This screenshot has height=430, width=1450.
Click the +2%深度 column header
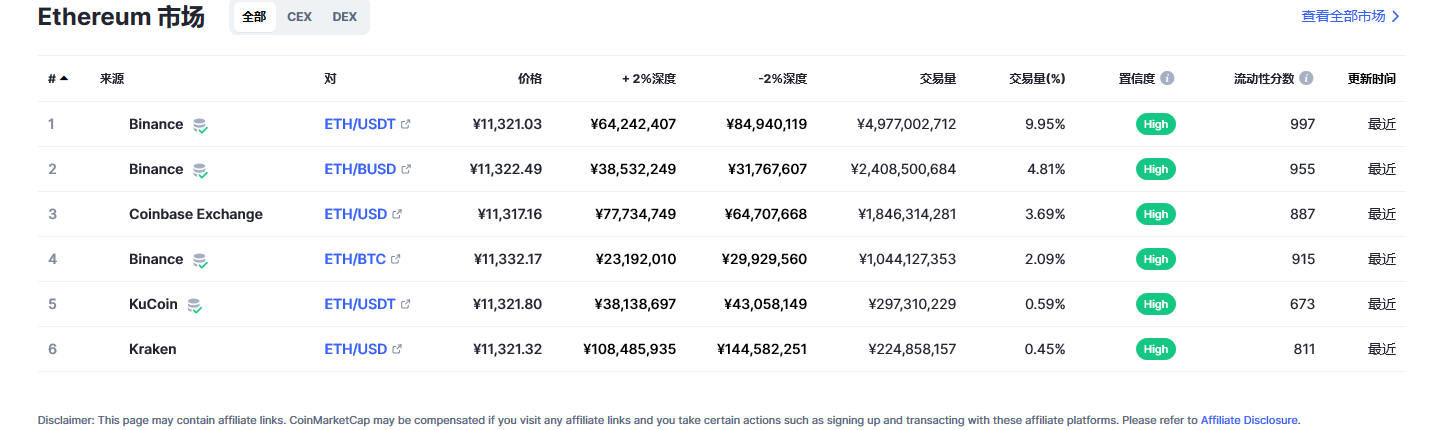[649, 78]
